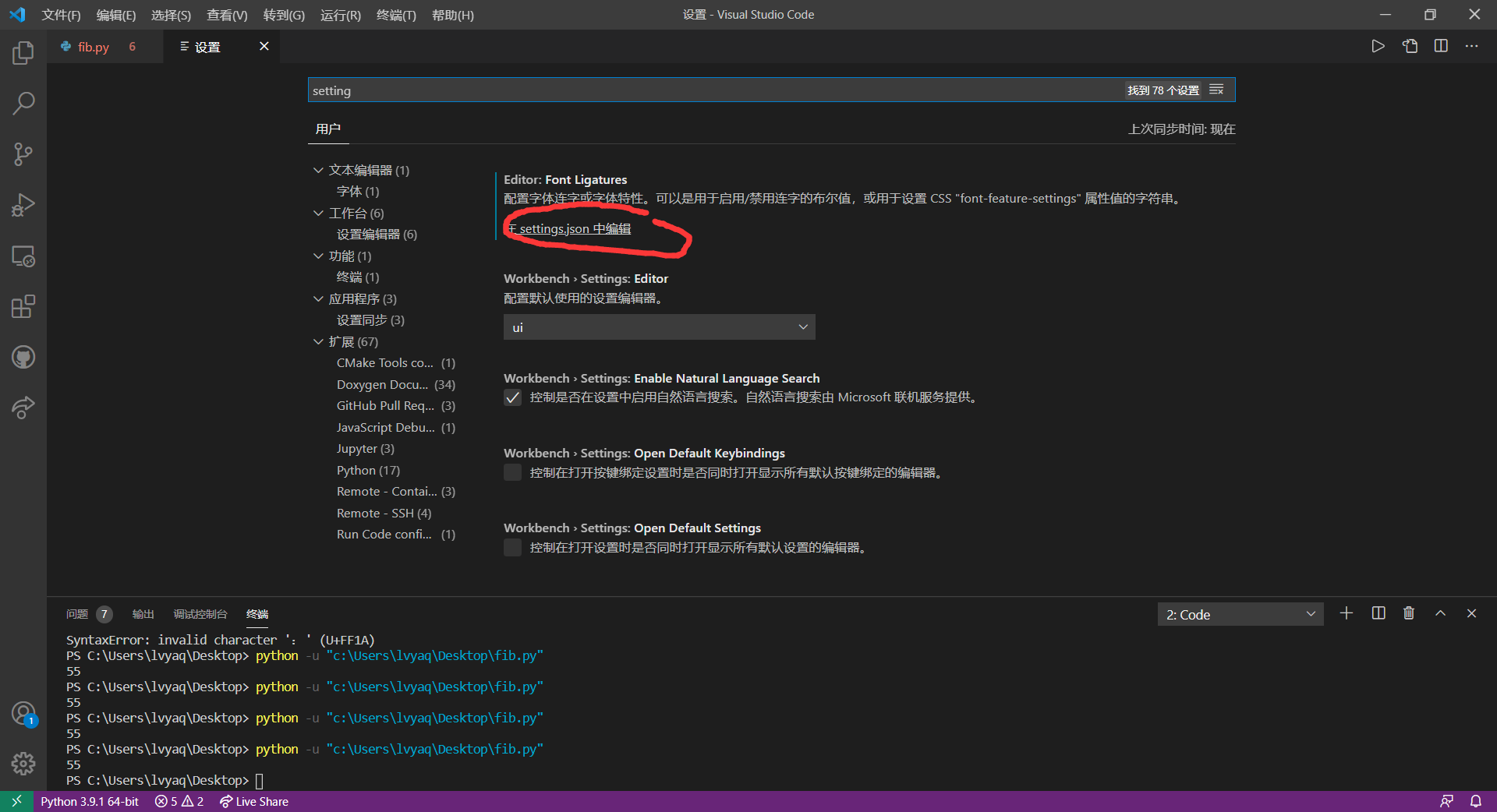This screenshot has width=1497, height=812.
Task: Open Remote Explorer view
Action: click(23, 256)
